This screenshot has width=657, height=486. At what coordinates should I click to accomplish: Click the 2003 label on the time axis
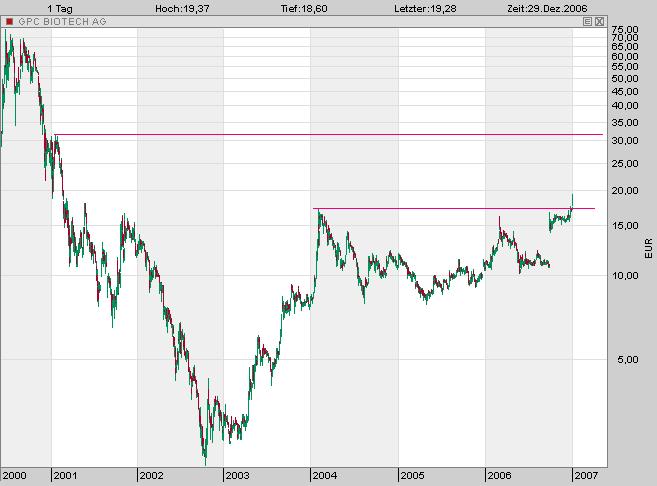[x=238, y=476]
